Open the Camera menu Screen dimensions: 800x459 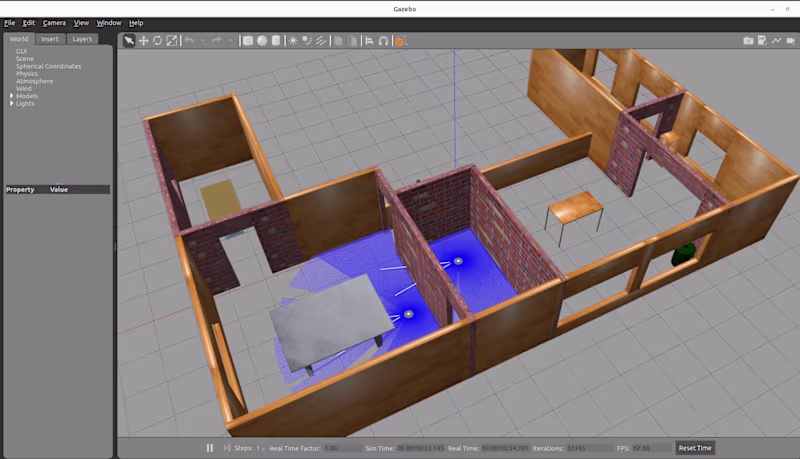tap(54, 23)
